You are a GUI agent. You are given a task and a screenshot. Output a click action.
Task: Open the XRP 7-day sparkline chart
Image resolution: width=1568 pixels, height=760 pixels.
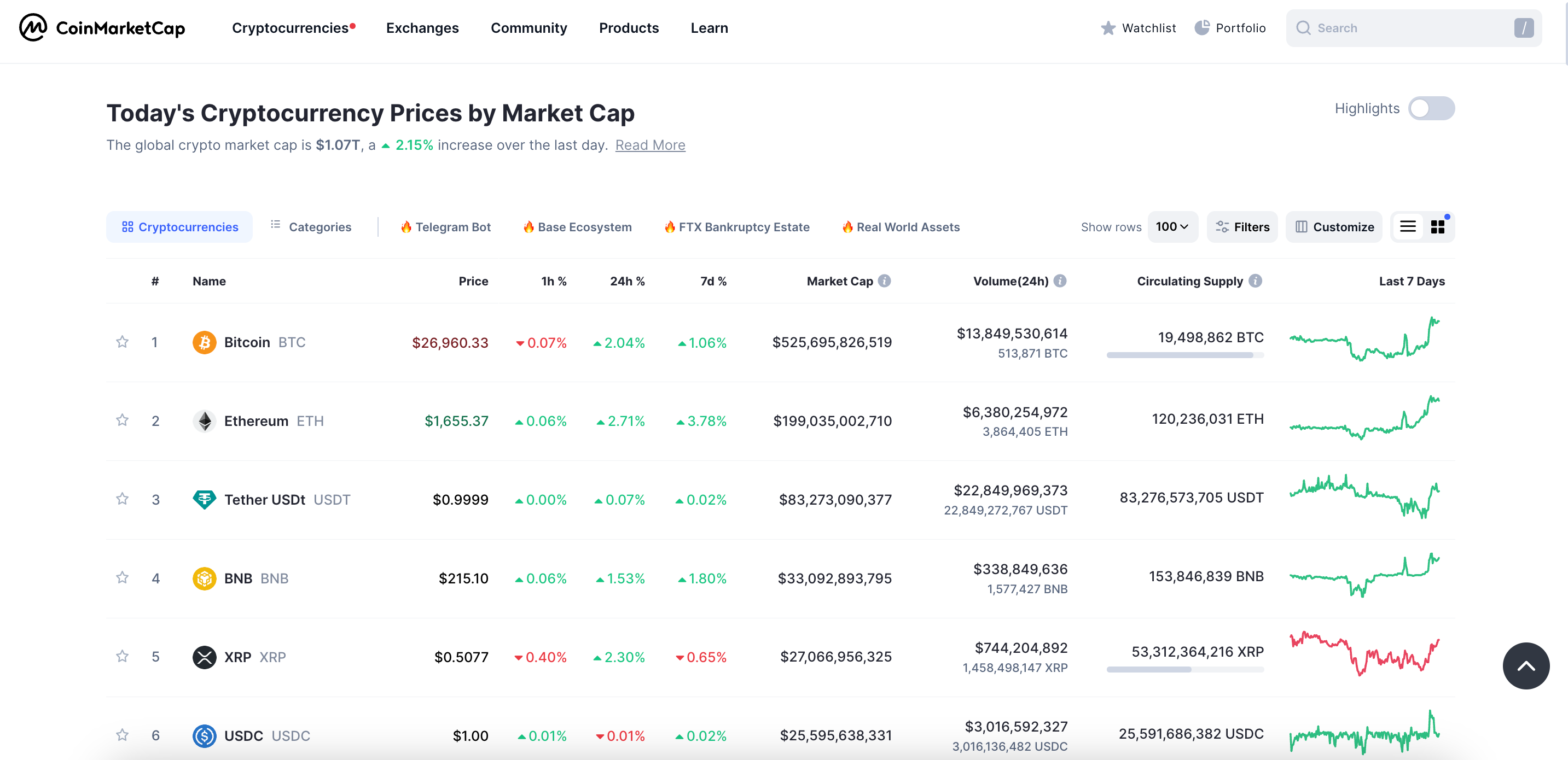coord(1364,653)
